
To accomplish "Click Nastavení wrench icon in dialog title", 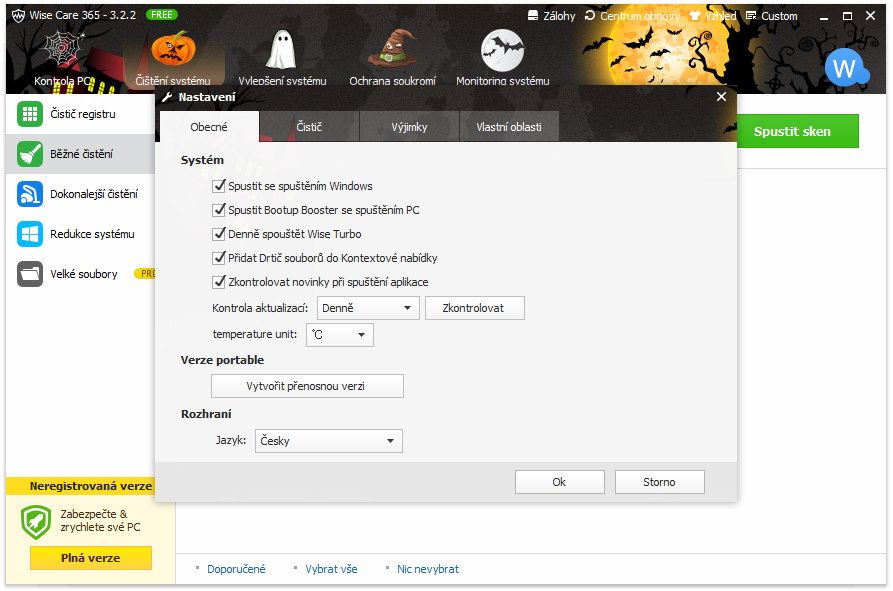I will coord(167,97).
